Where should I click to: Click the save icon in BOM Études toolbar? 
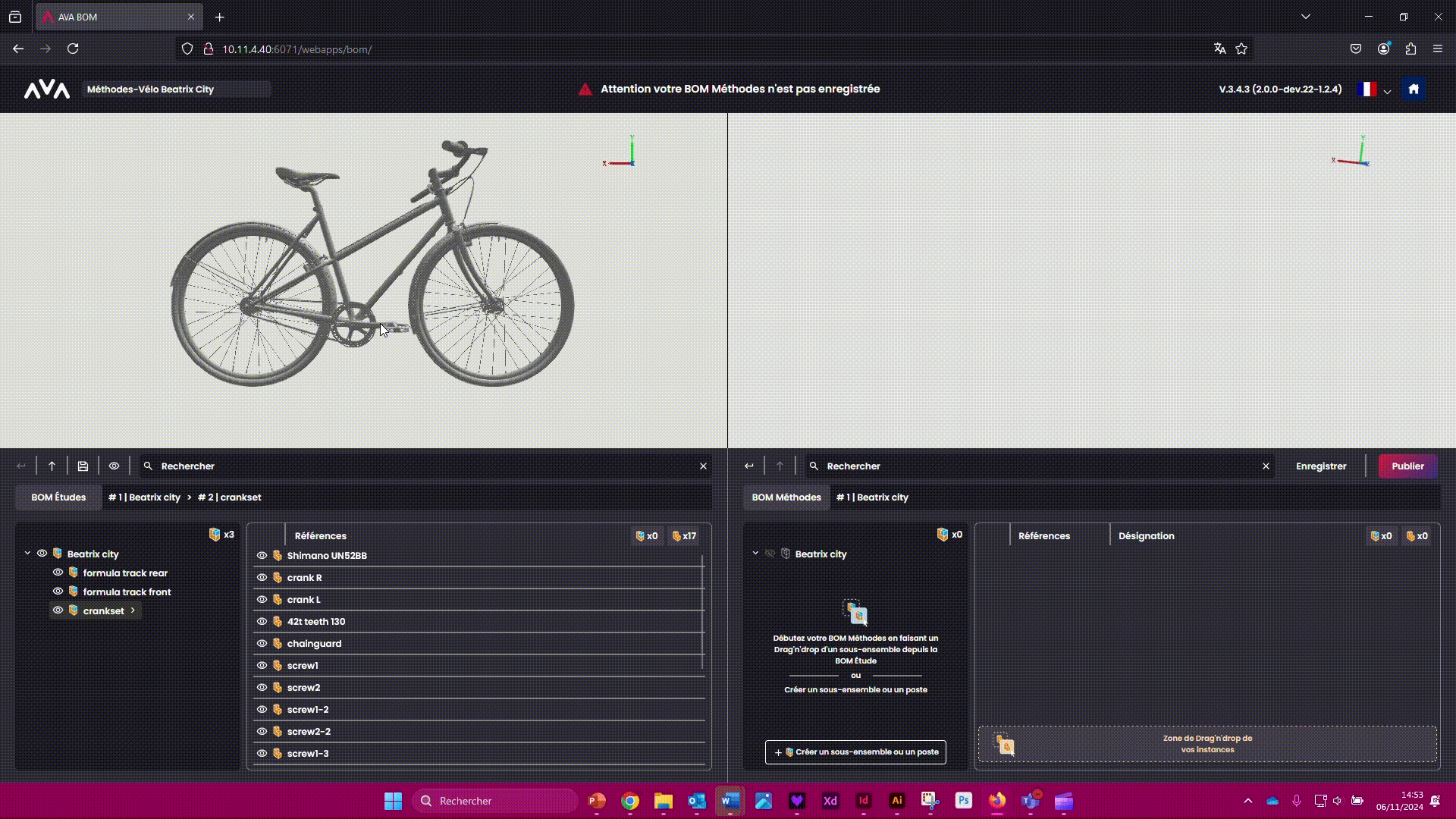point(83,466)
